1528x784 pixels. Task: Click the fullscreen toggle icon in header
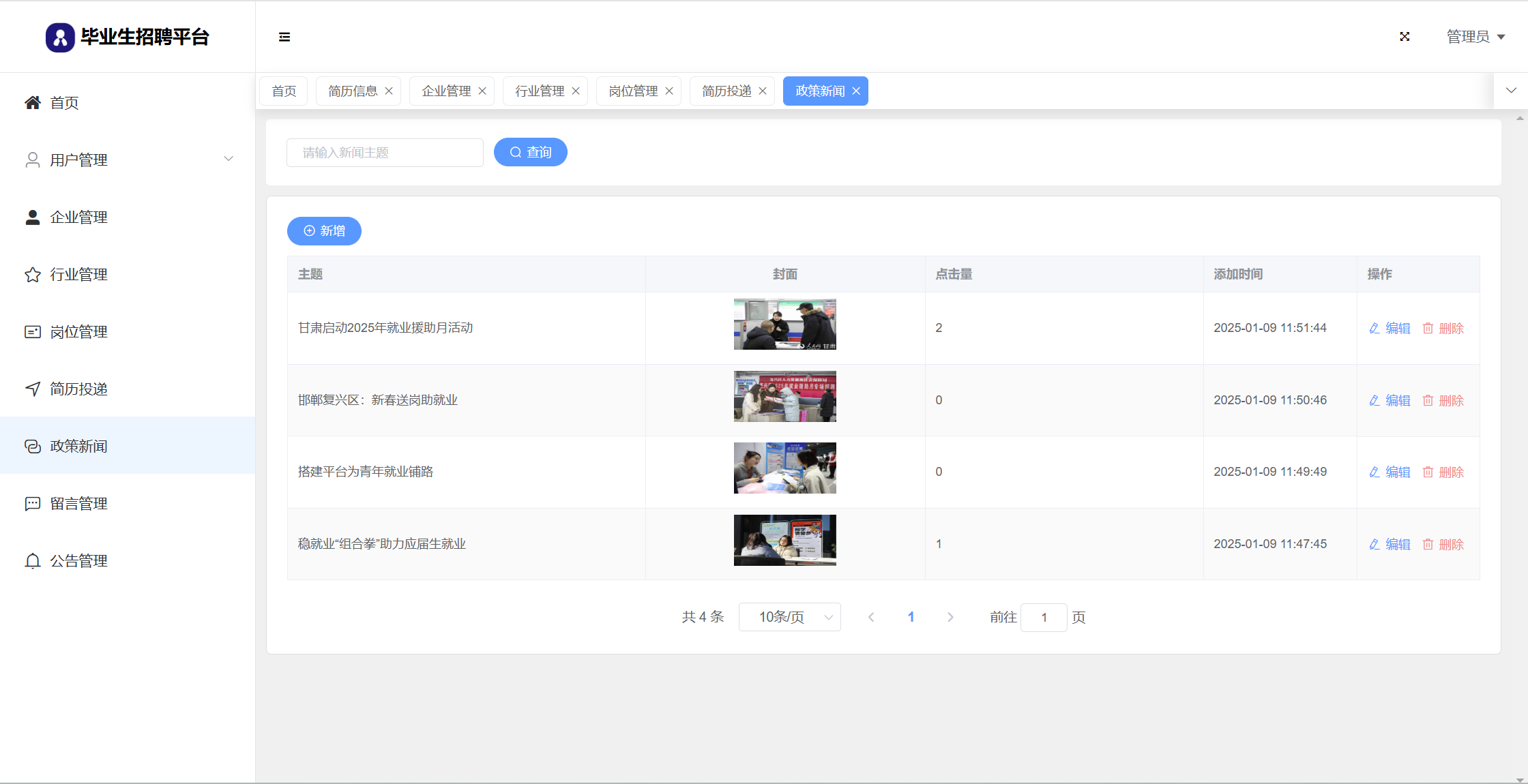[1405, 37]
